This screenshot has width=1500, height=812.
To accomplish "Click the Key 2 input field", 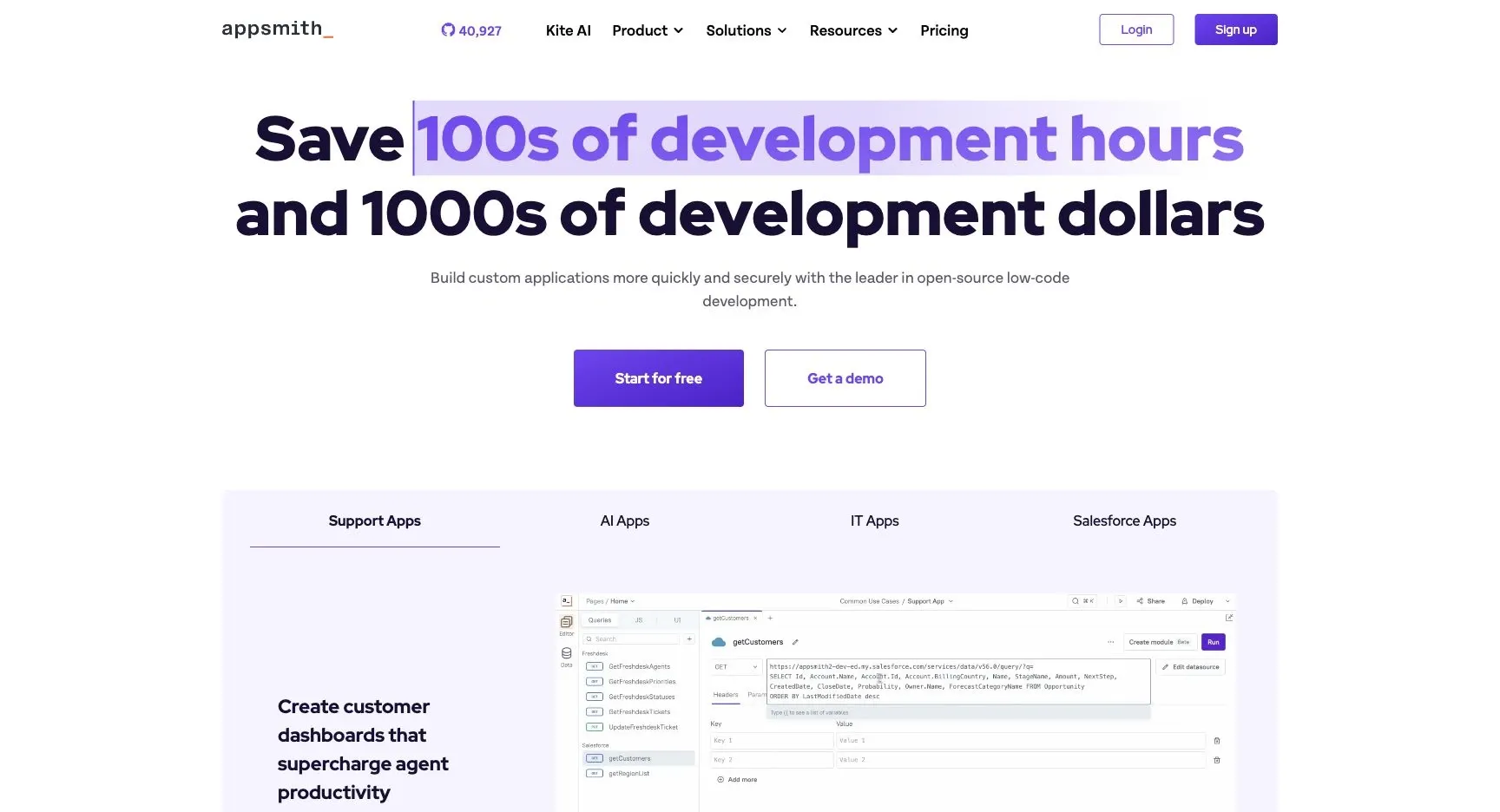I will 772,760.
